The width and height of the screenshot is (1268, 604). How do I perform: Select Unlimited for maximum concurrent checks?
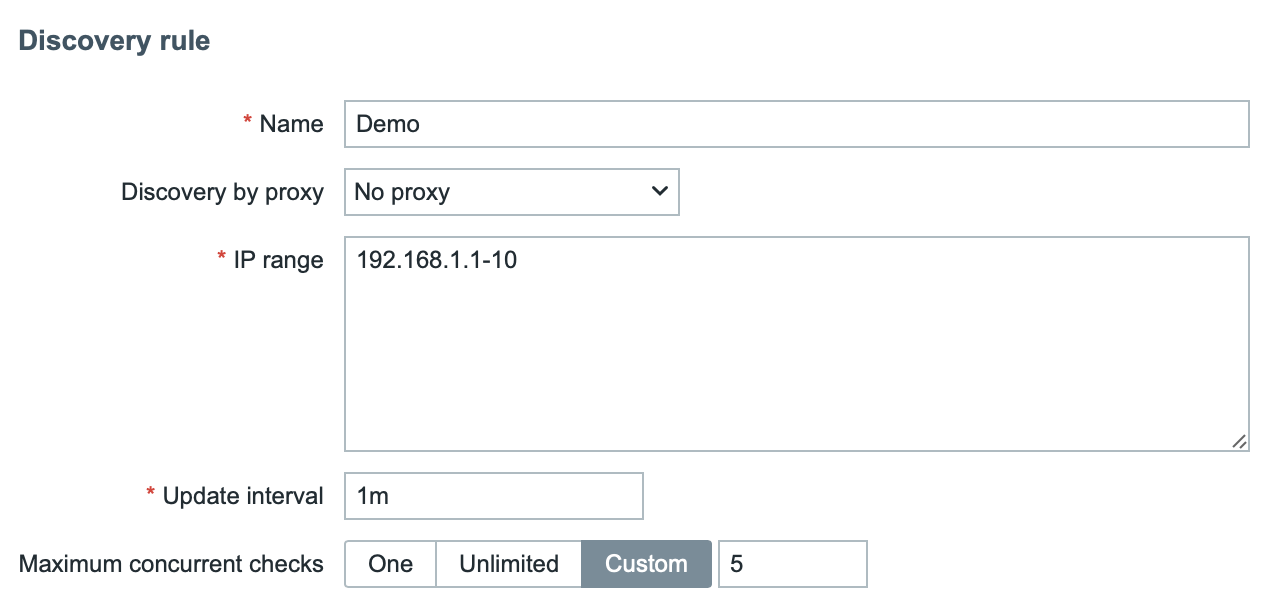[x=509, y=564]
